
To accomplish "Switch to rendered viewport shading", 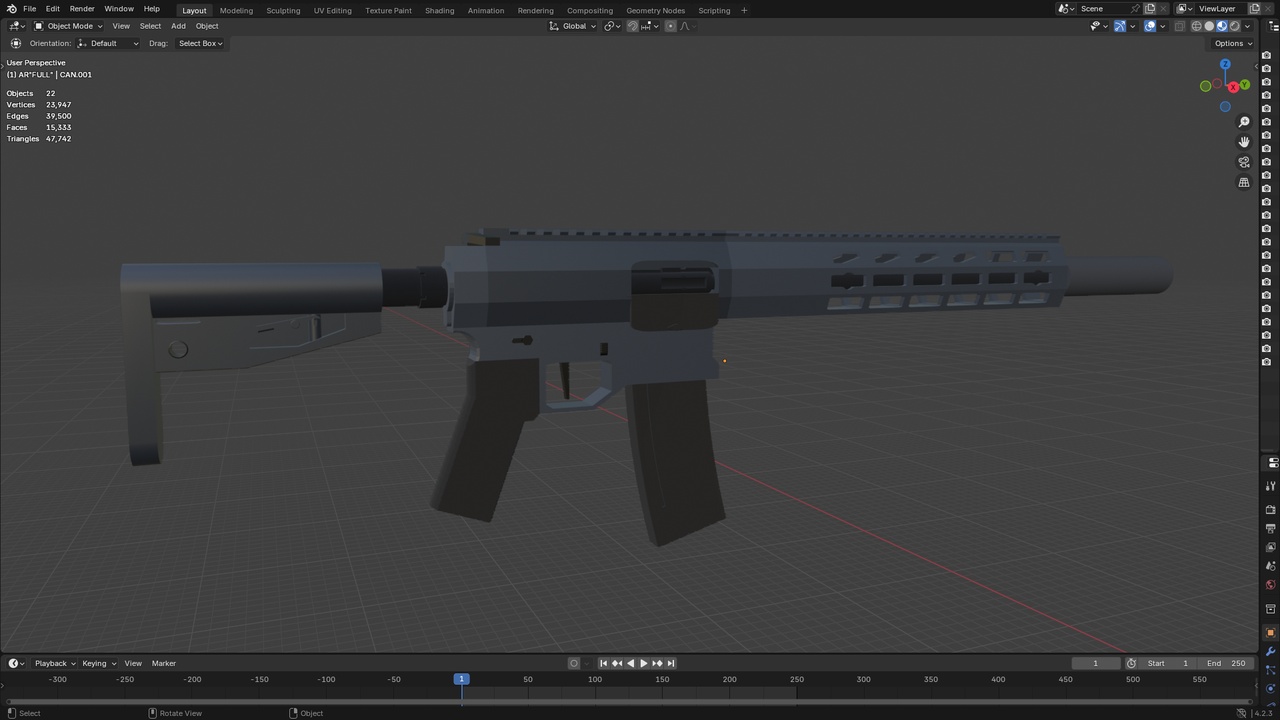I will click(x=1234, y=26).
